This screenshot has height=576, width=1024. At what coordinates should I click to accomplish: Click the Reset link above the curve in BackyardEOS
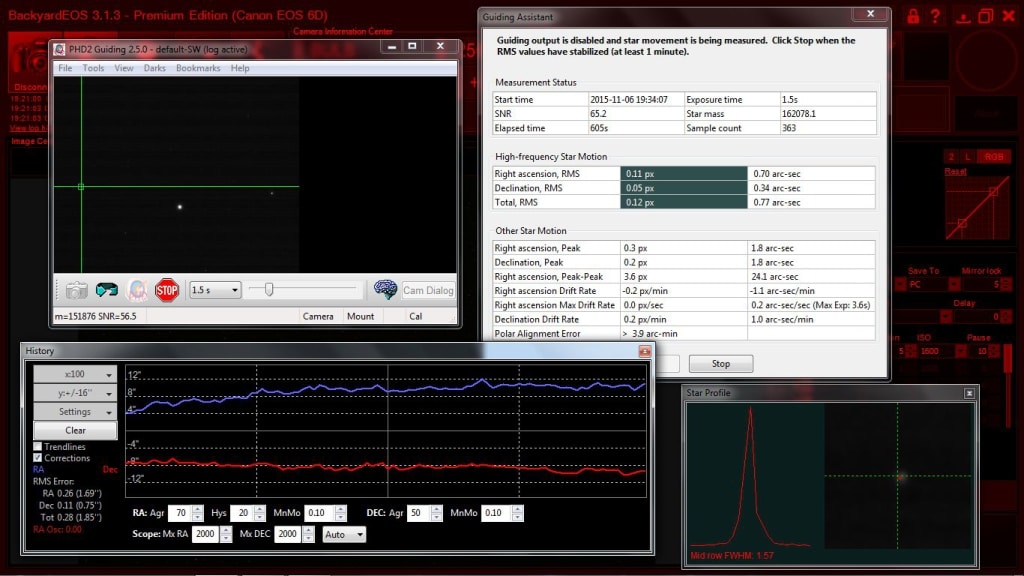pos(955,171)
